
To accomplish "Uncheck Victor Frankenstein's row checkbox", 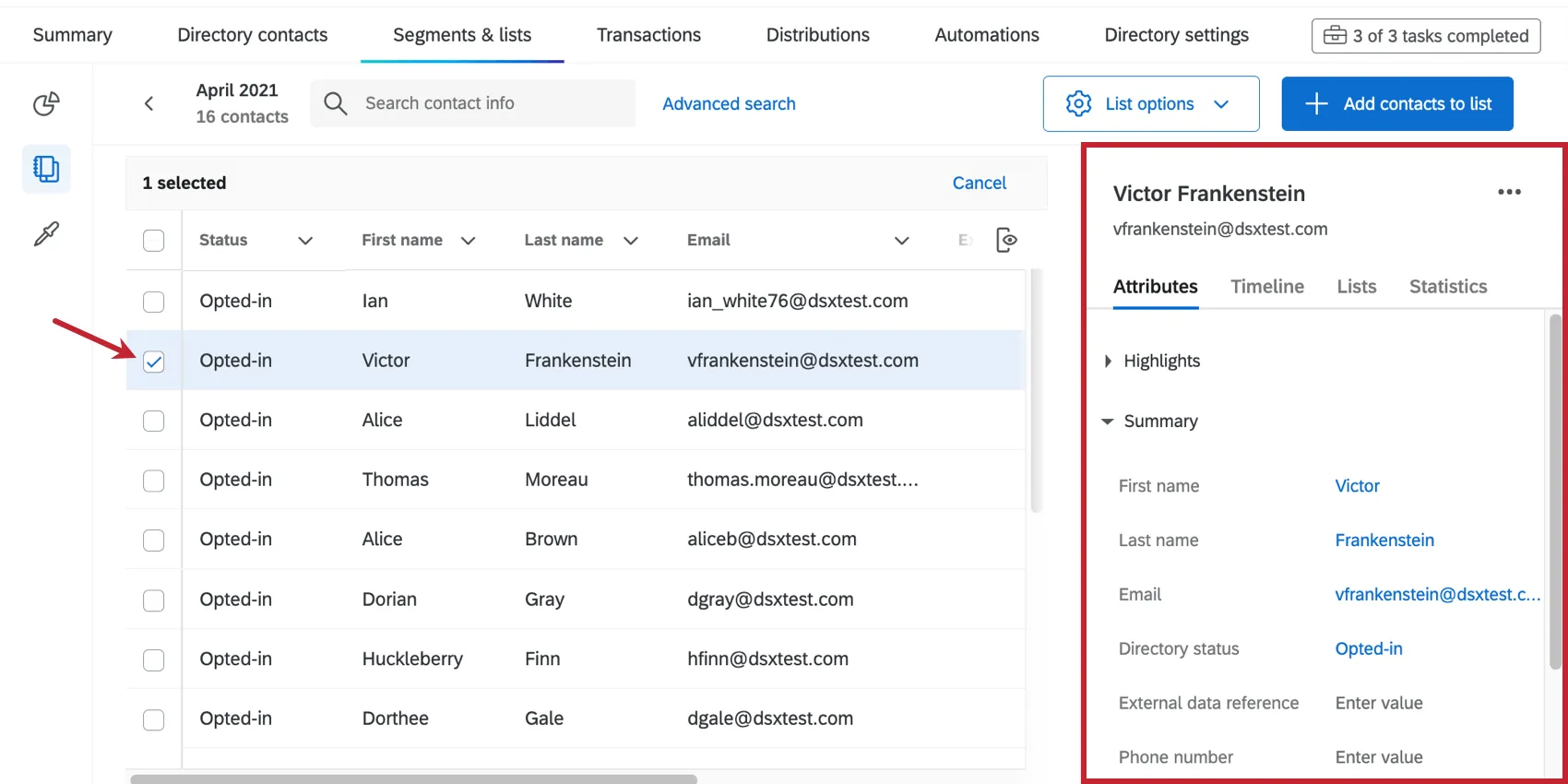I will coord(154,362).
